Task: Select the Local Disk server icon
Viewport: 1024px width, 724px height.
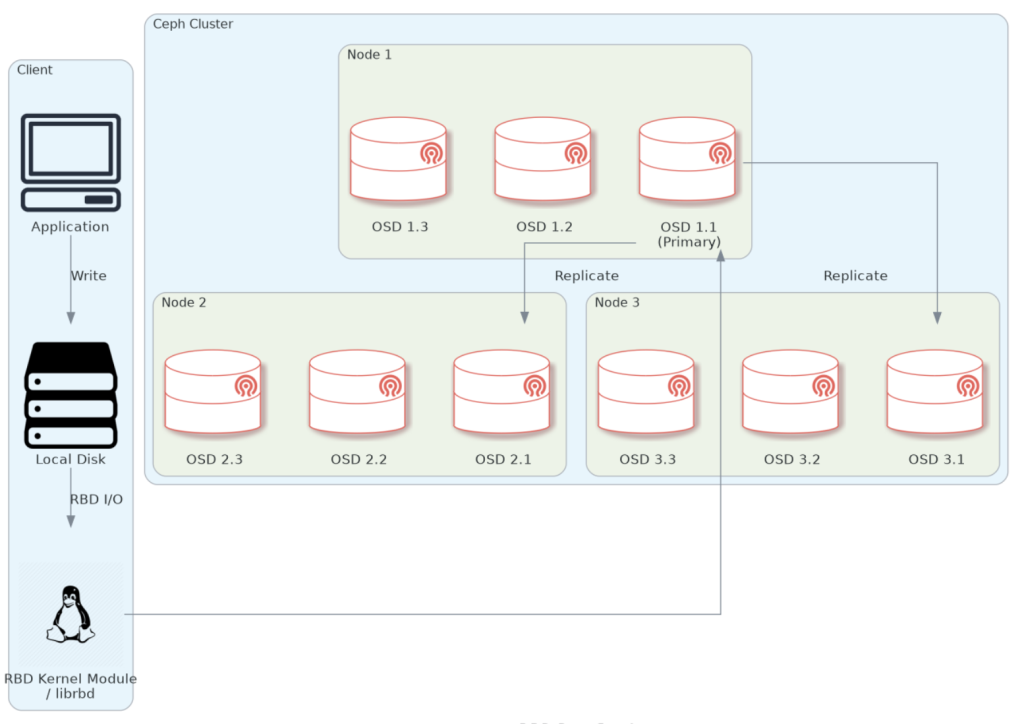Action: pyautogui.click(x=69, y=392)
